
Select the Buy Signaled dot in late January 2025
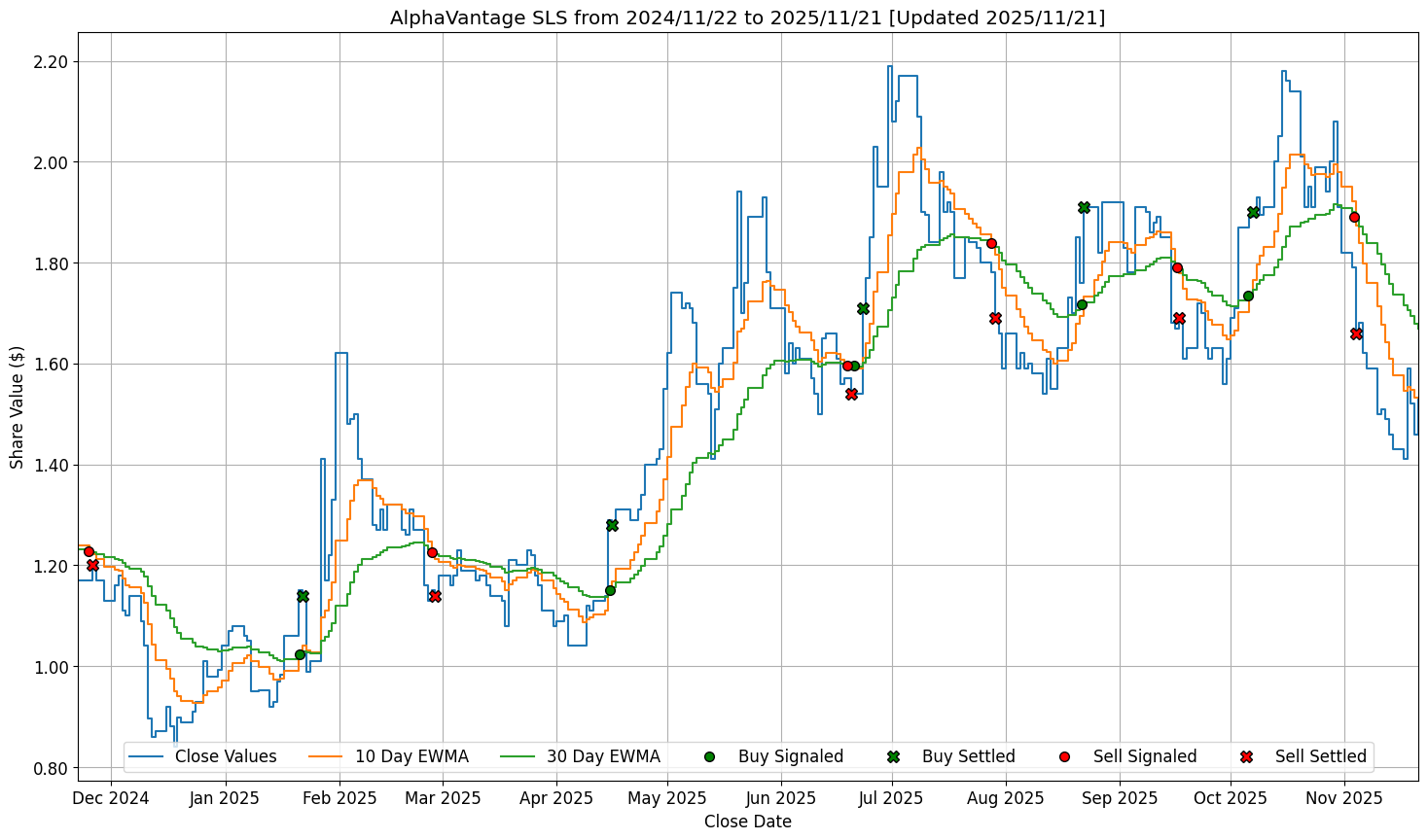click(x=300, y=654)
